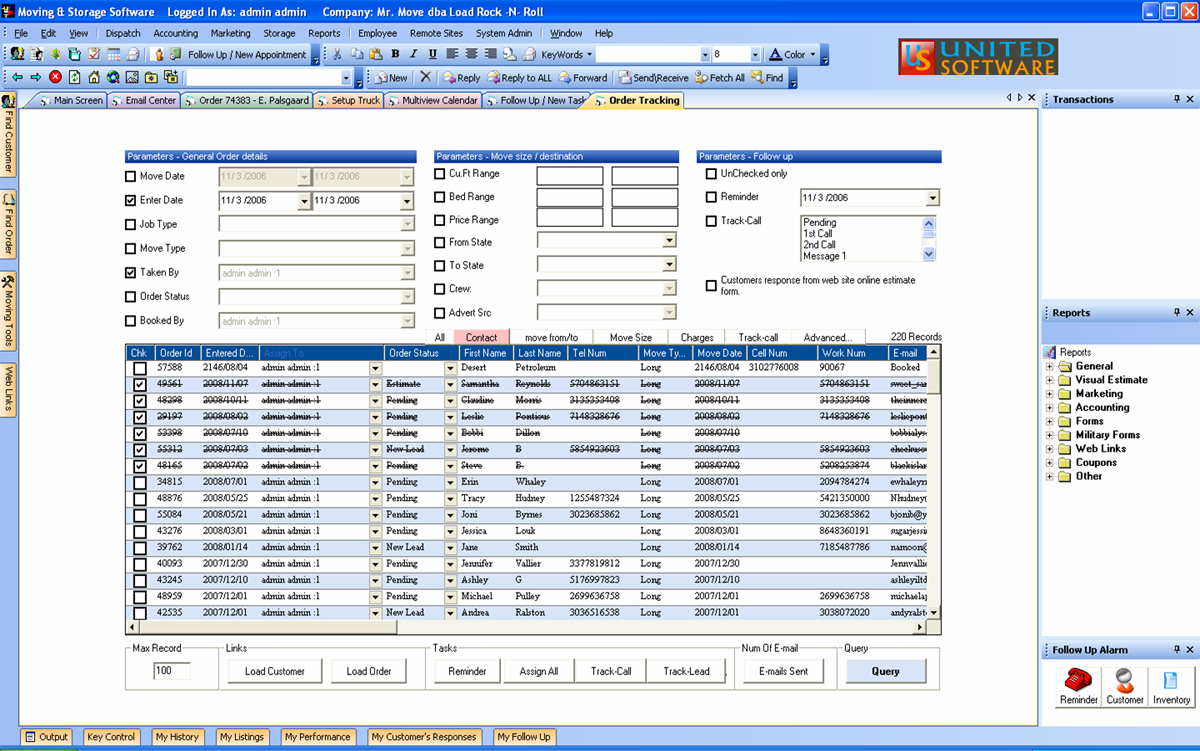The width and height of the screenshot is (1200, 751).
Task: Click the Track-Lead button
Action: point(686,671)
